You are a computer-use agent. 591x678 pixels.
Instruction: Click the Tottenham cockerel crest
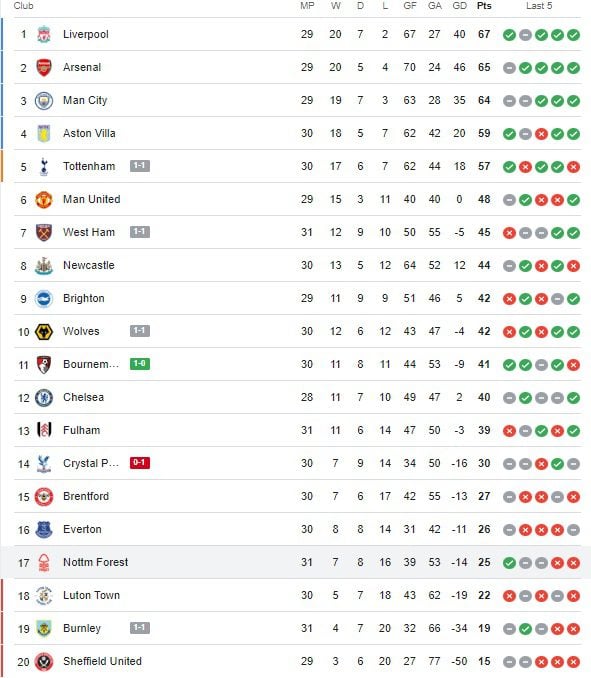44,166
